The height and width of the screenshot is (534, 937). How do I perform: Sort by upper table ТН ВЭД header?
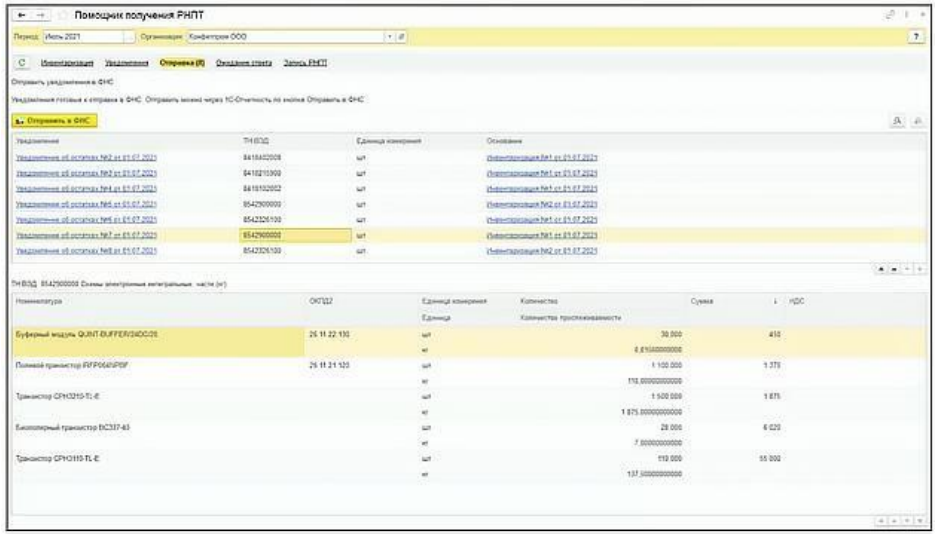pos(256,141)
